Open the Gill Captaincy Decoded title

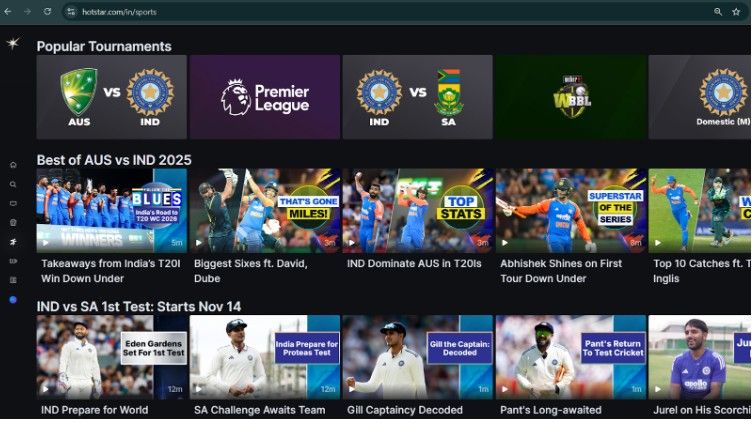click(405, 410)
